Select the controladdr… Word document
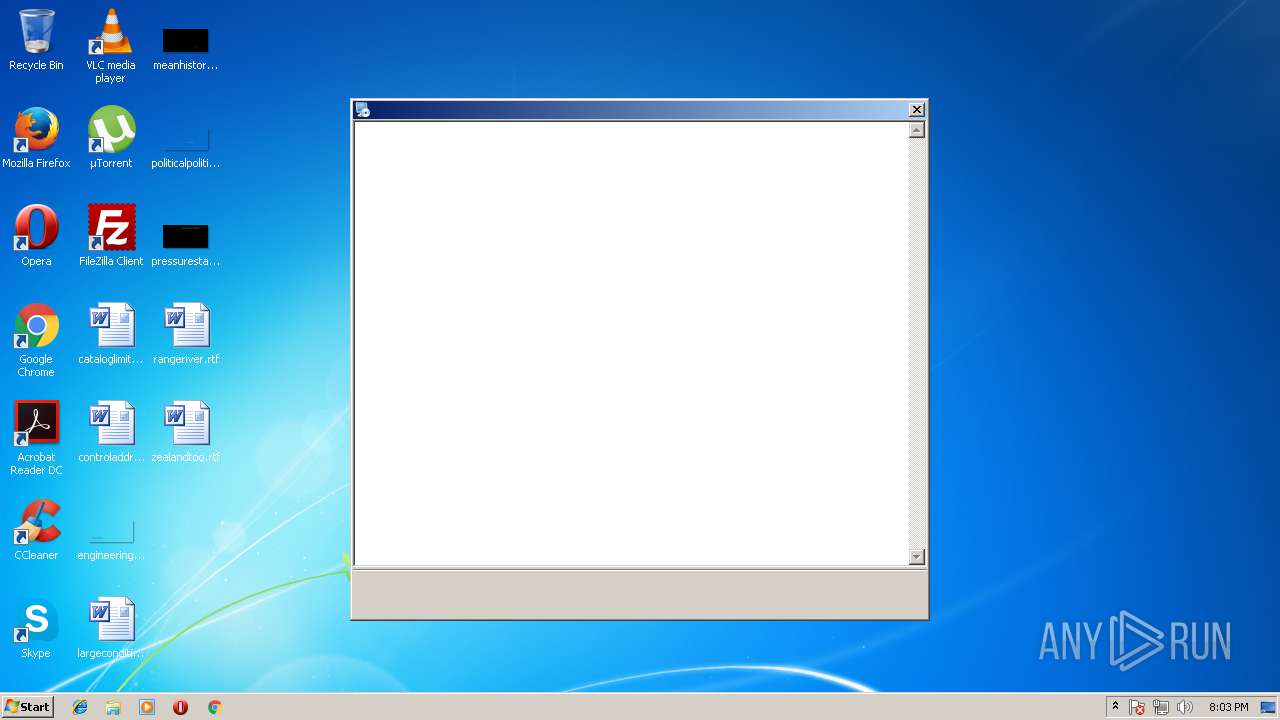Screen dimensions: 1280x720 pos(110,432)
